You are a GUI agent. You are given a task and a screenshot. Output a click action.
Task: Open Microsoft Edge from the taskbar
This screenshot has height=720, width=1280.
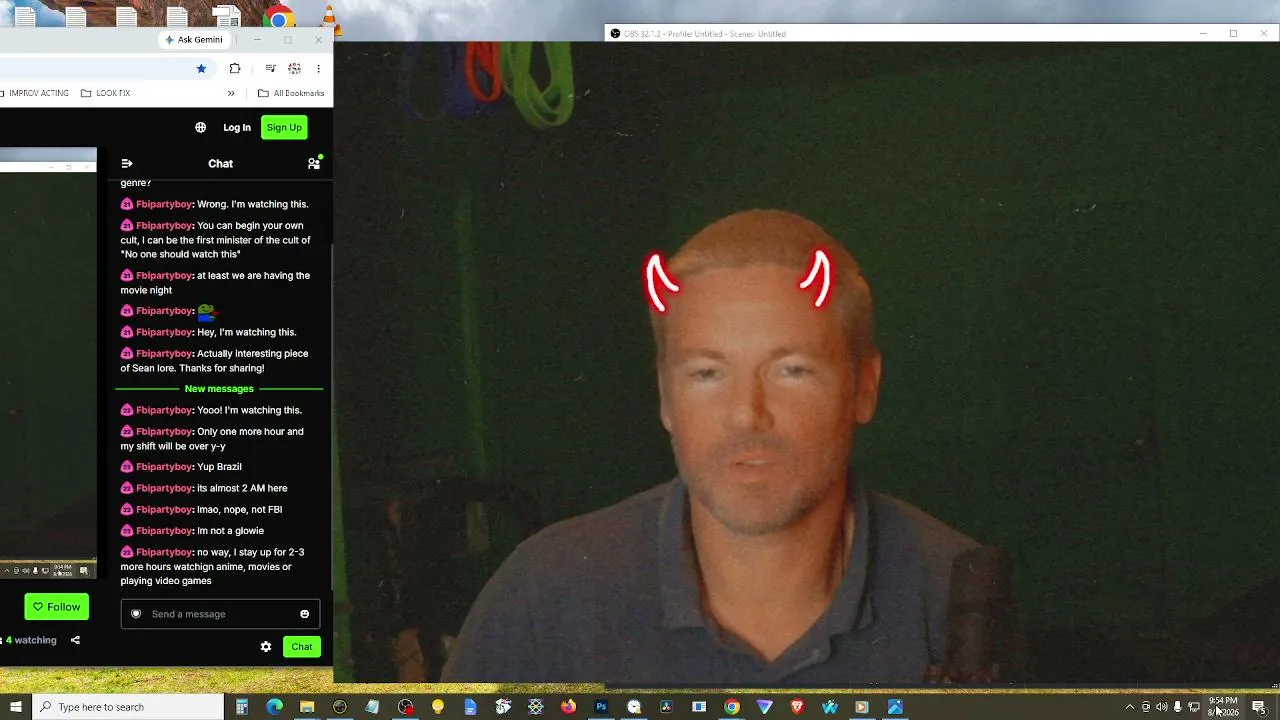click(274, 707)
